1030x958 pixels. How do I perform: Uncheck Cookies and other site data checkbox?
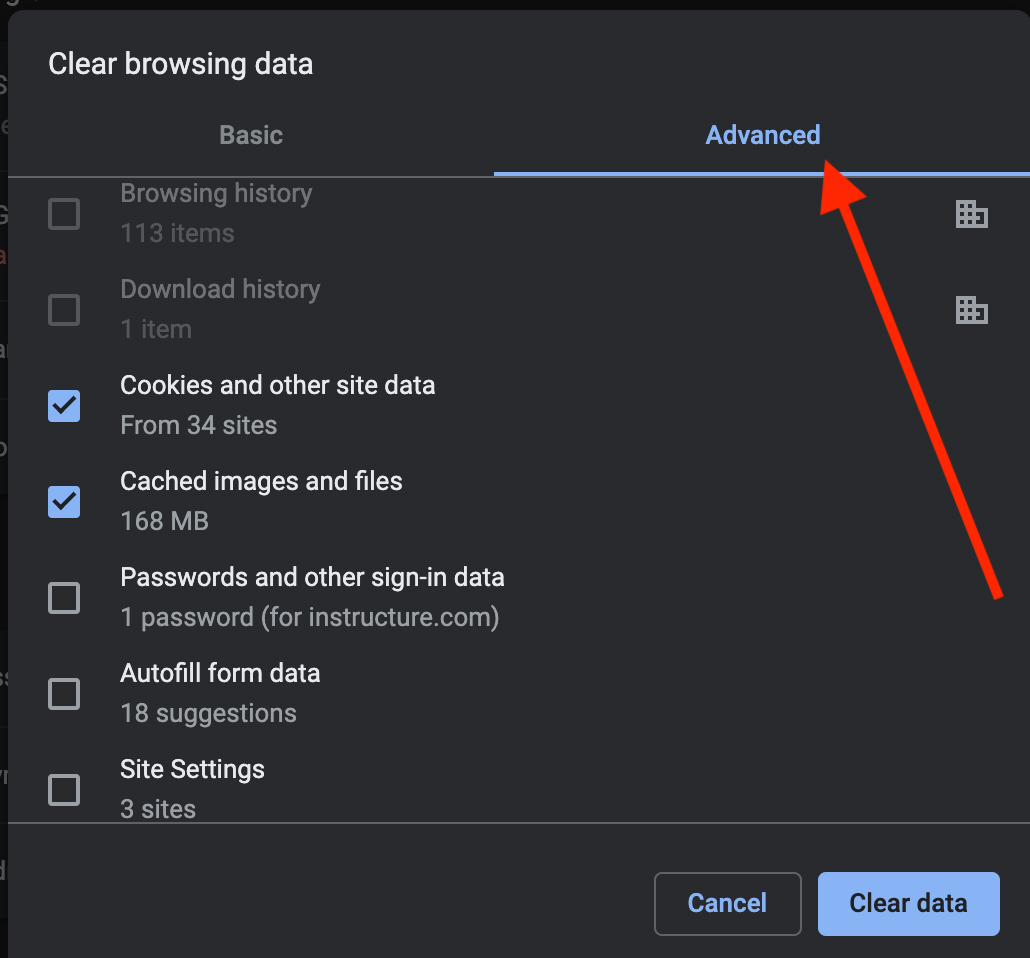click(64, 406)
